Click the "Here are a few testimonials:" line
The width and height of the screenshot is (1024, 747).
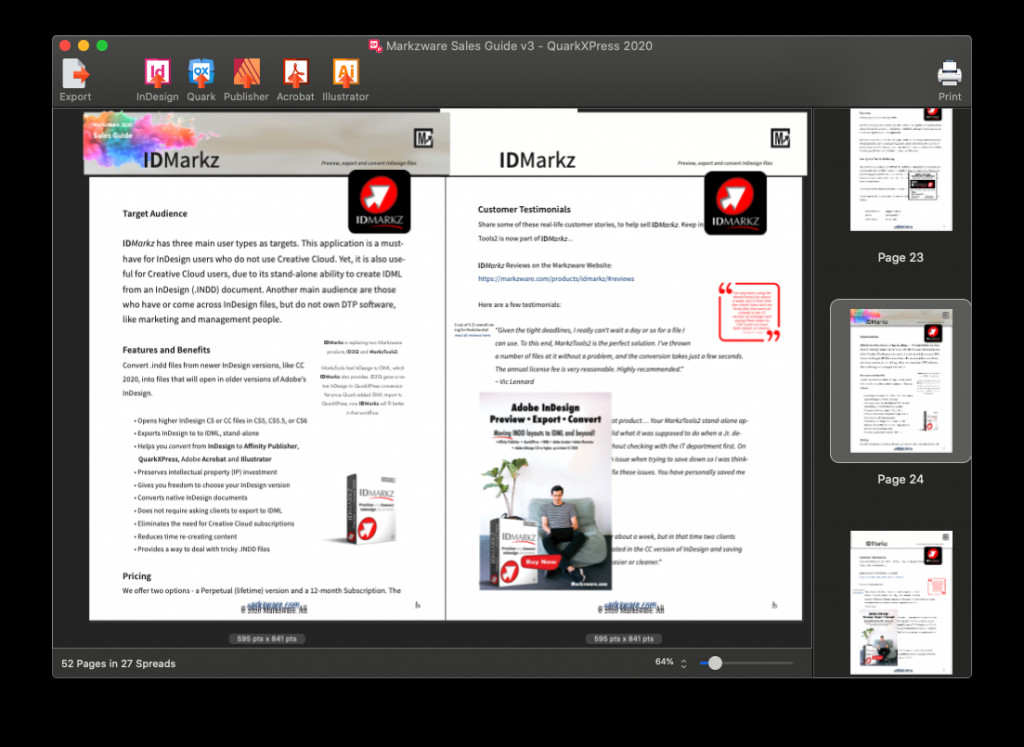tap(519, 305)
